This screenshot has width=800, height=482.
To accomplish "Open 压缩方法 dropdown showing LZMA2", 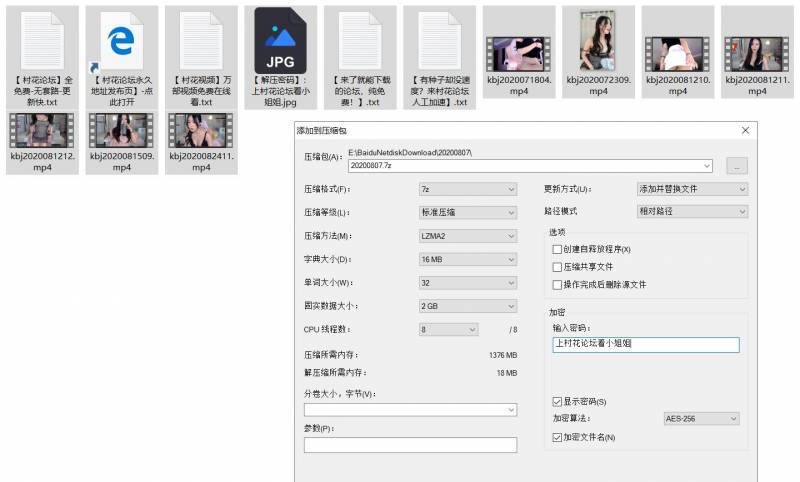I will (468, 236).
